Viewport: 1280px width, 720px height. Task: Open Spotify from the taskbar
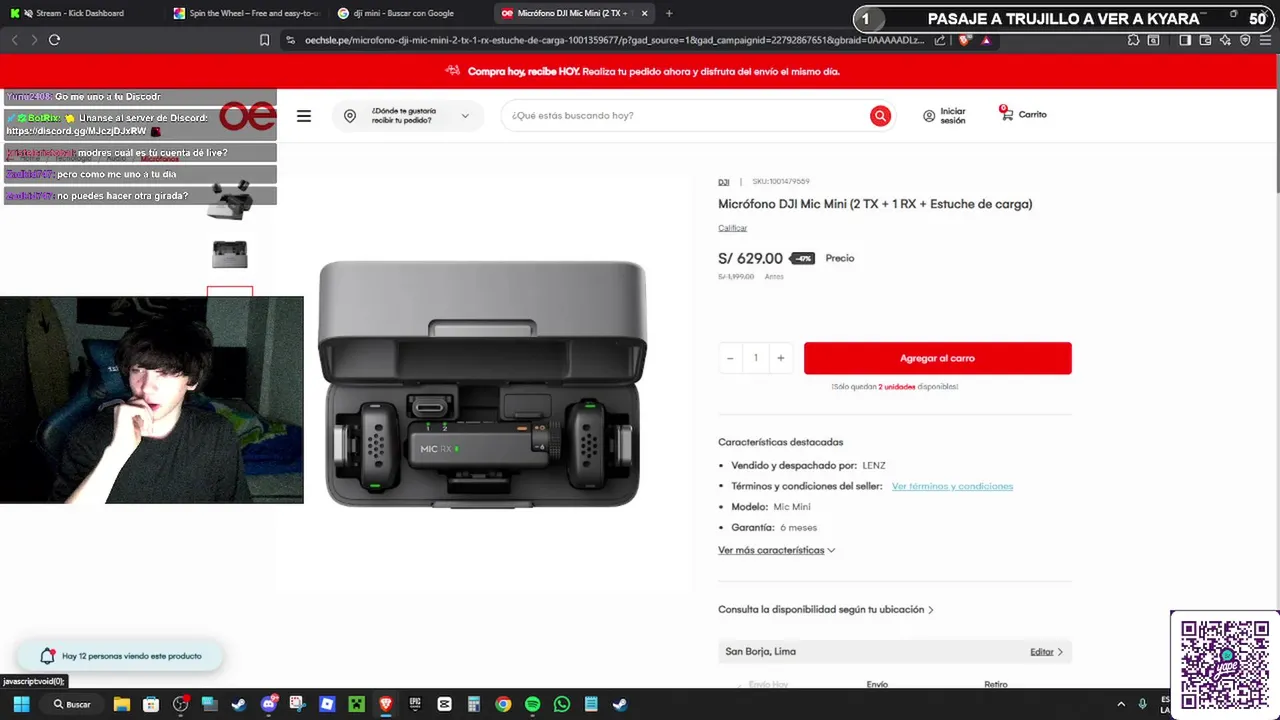click(x=532, y=704)
